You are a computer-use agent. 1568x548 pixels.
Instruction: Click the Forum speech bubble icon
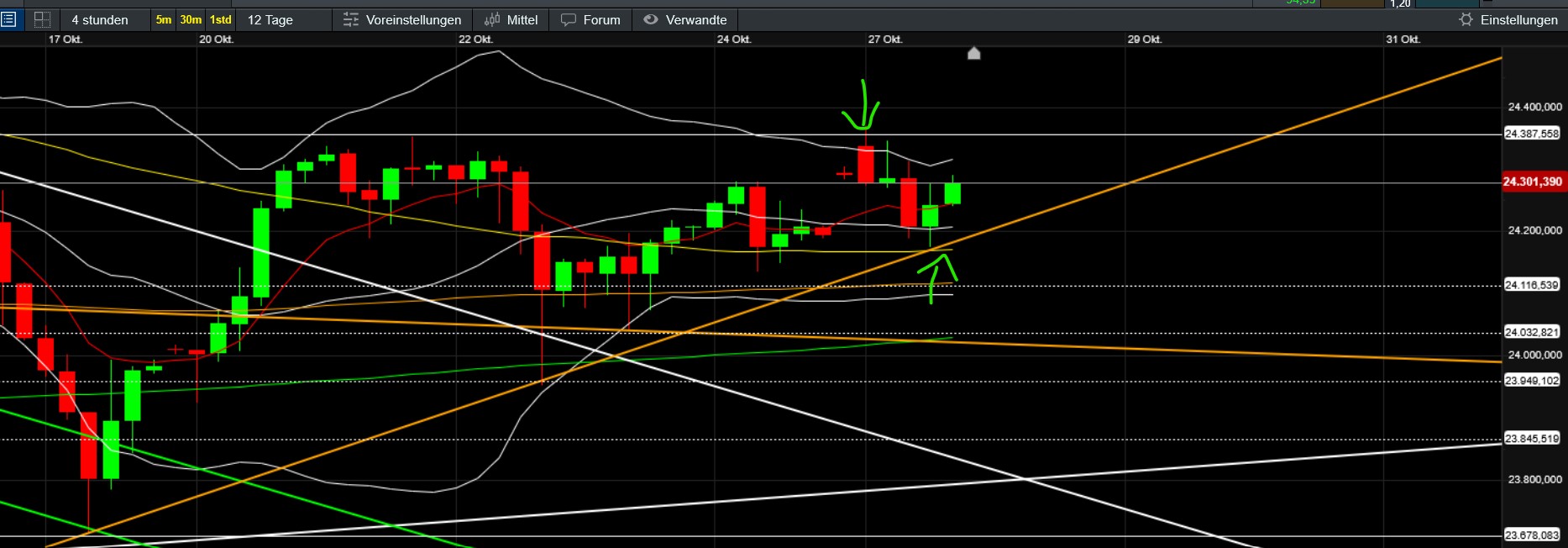569,19
